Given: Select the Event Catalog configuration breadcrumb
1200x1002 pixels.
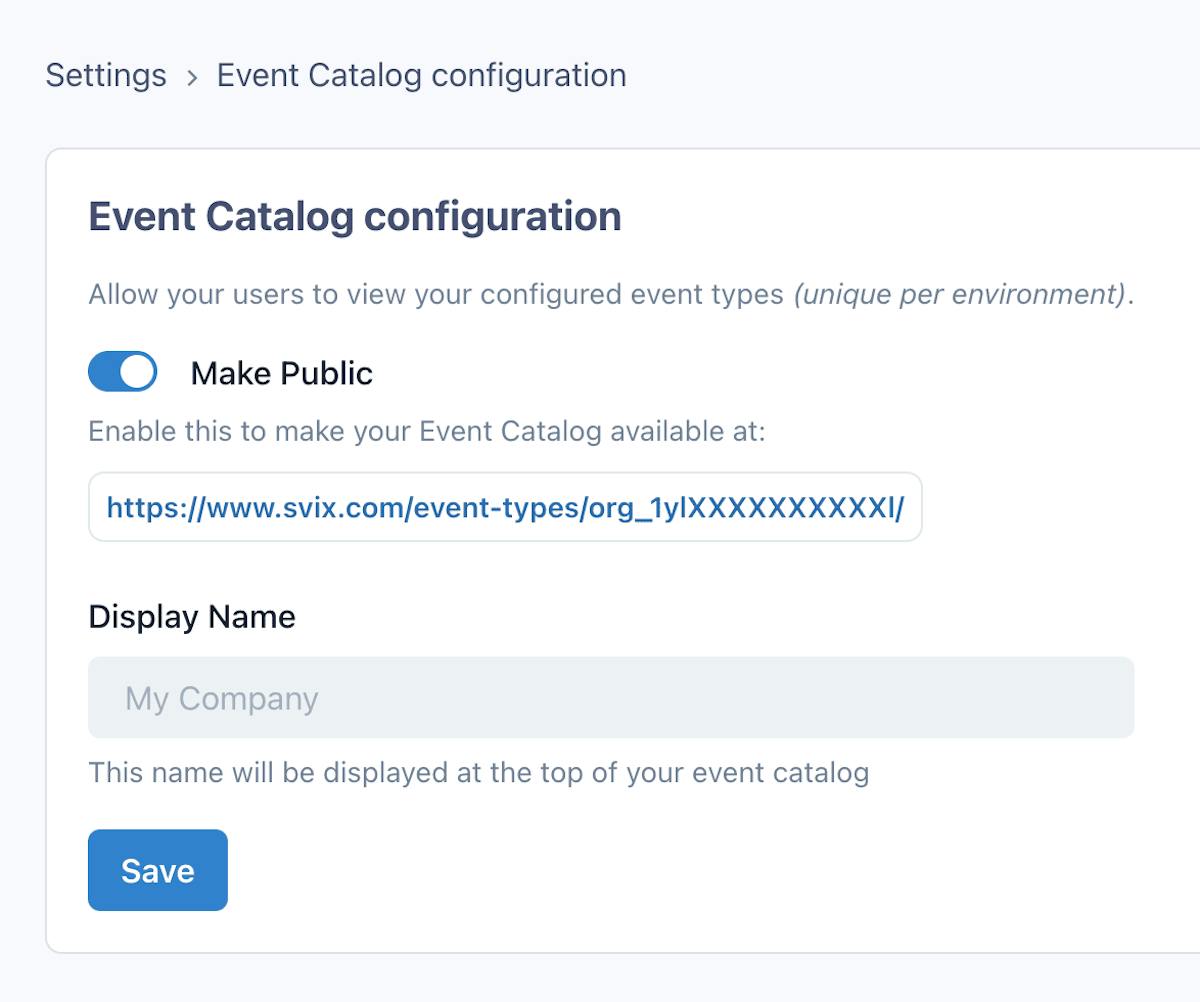Looking at the screenshot, I should [420, 75].
